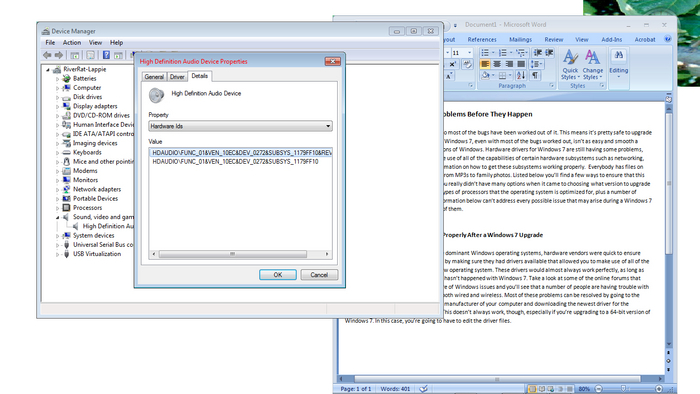
Task: Open the Help menu in Device Manager
Action: pyautogui.click(x=117, y=42)
